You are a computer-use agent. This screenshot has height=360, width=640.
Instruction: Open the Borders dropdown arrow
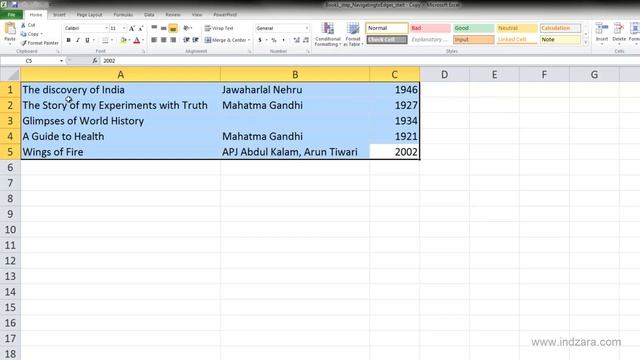111,40
